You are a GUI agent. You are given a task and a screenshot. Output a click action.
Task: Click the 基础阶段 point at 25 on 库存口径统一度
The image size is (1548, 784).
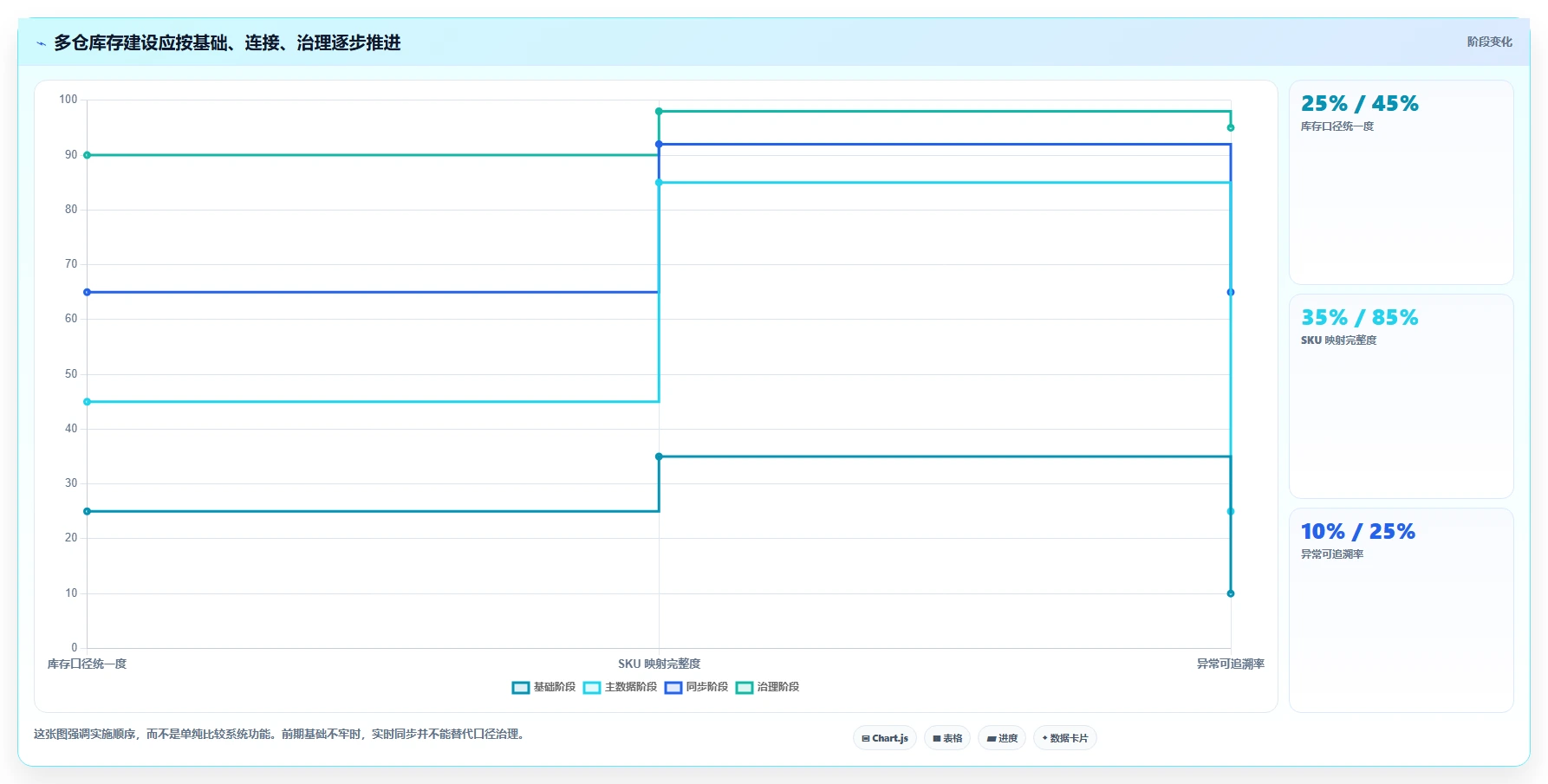click(x=87, y=511)
